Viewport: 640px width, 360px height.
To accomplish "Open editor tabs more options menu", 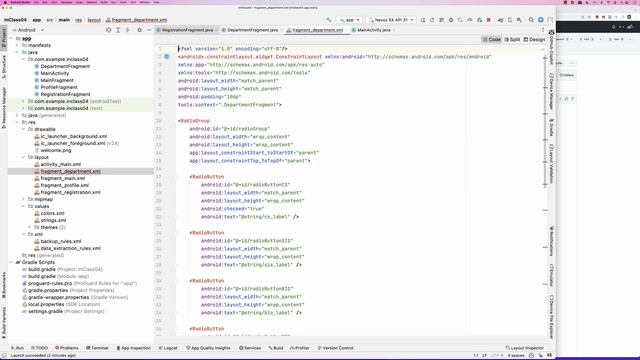I will [542, 30].
